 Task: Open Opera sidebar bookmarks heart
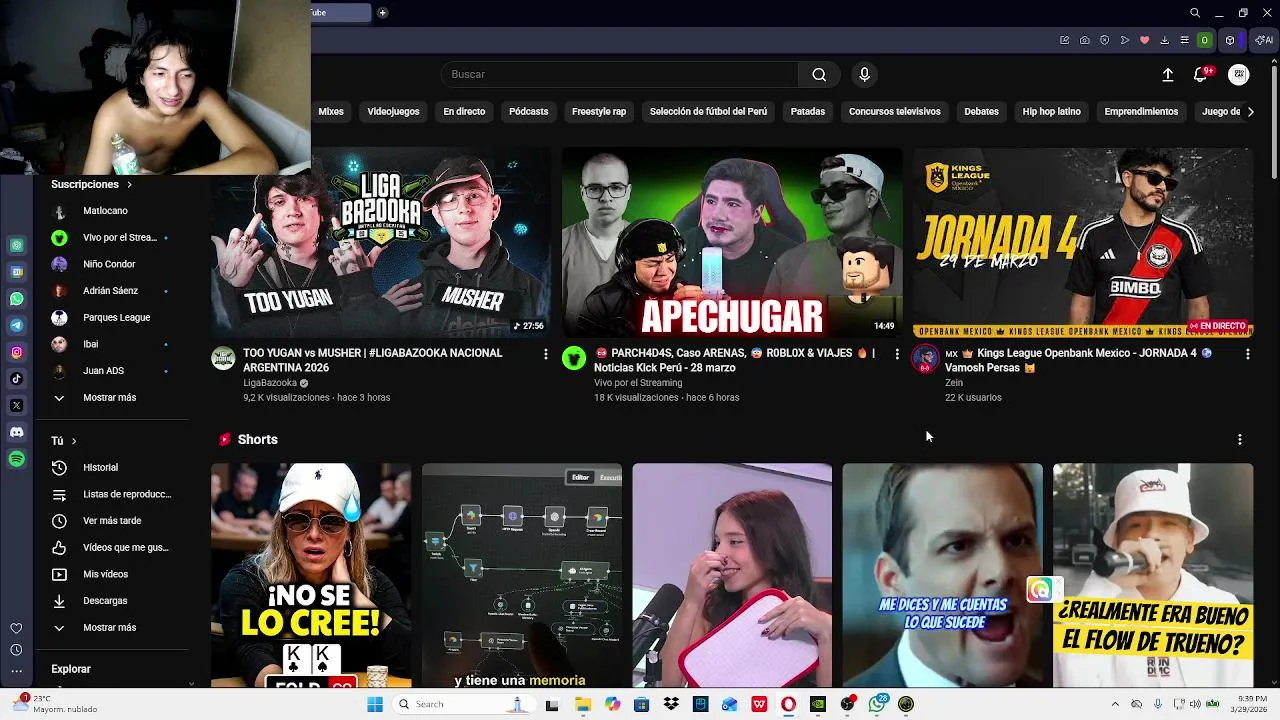pos(16,628)
